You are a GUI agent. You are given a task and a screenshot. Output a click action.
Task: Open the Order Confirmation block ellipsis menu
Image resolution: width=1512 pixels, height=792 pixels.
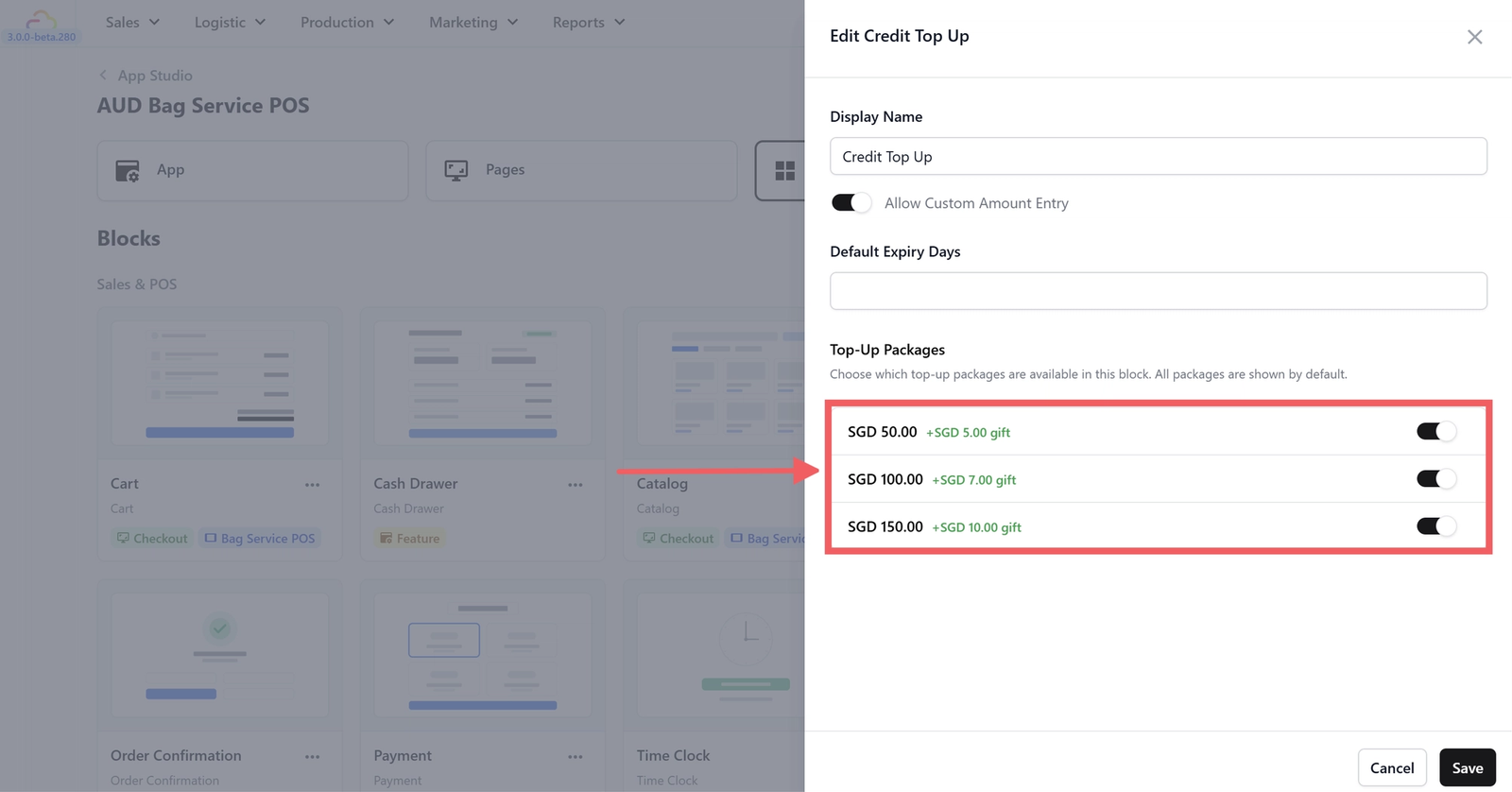tap(312, 757)
